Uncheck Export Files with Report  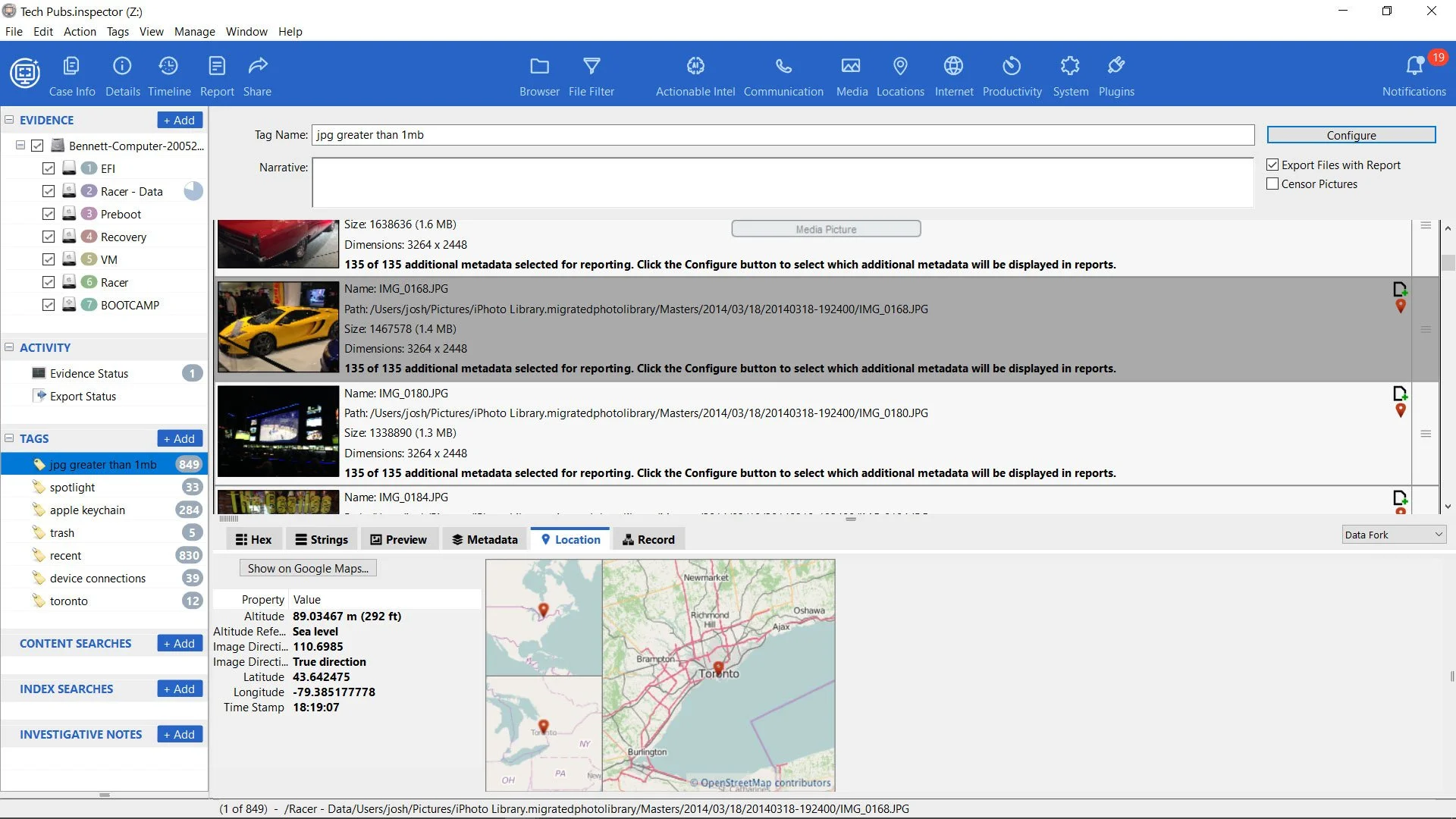tap(1272, 165)
